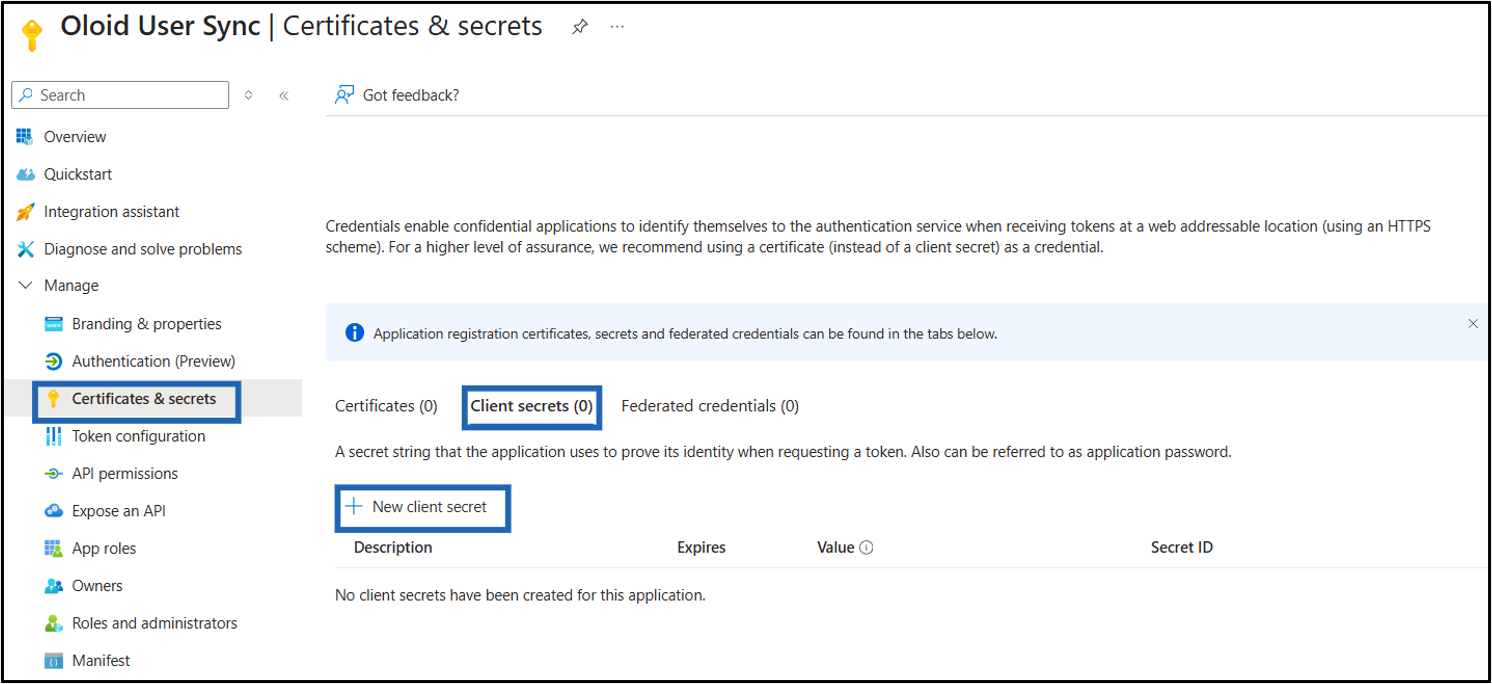Collapse the Manage section chevron
Viewport: 1492px width, 684px height.
click(26, 286)
